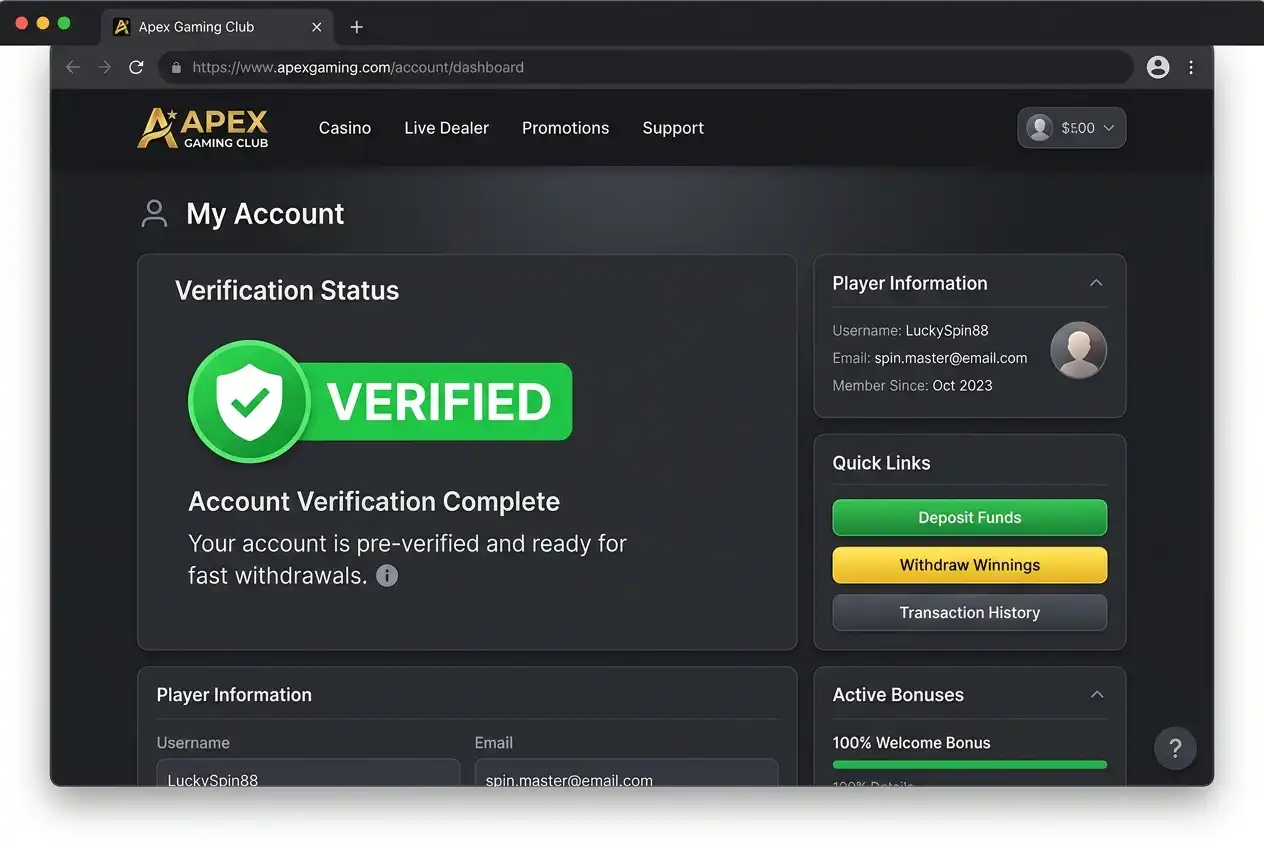This screenshot has height=848, width=1264.
Task: Open the Casino menu
Action: coord(345,128)
